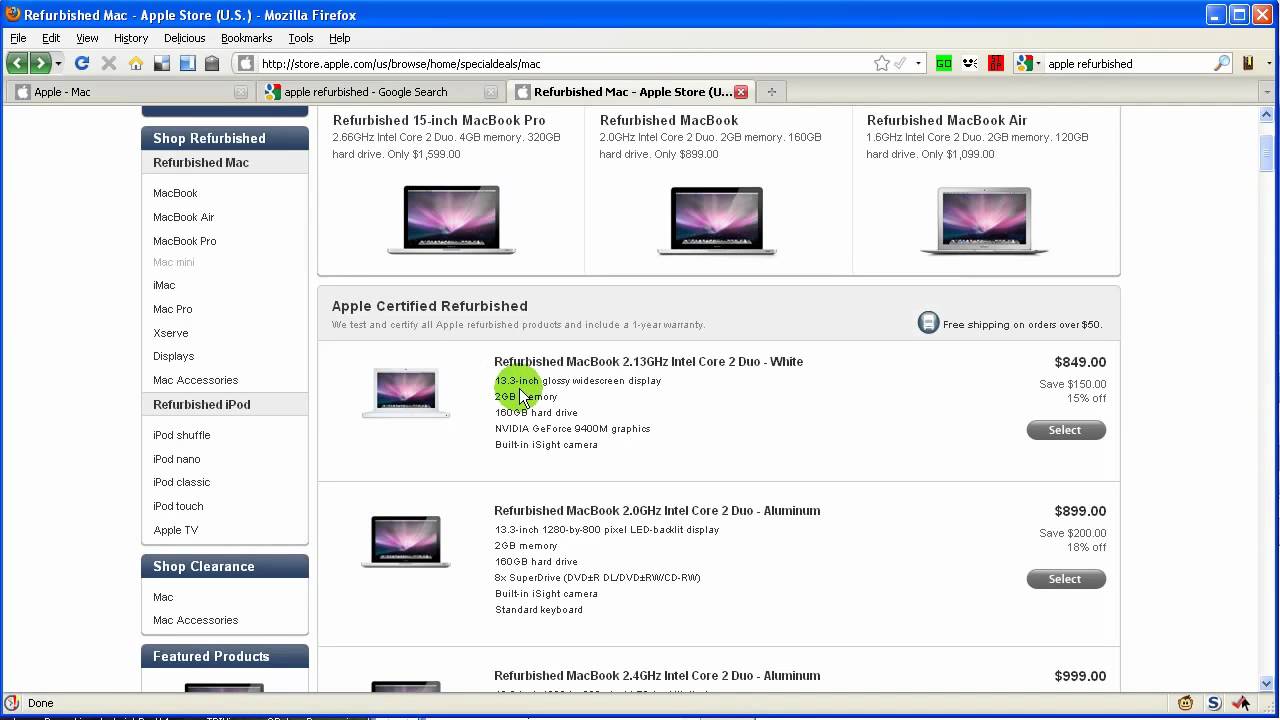
Task: Open 'Refurbished MacBook 2.13GHz Intel Core 2 Duo - White' title
Action: point(648,362)
